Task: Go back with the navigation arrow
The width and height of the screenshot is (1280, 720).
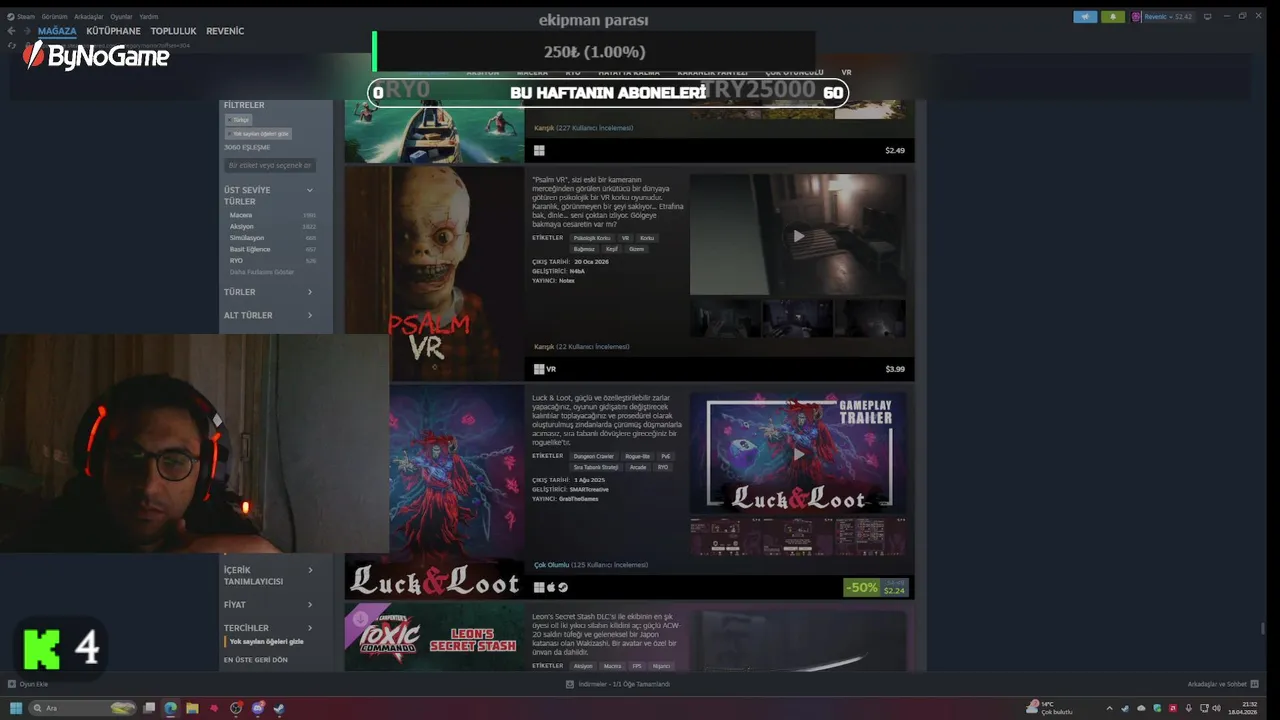Action: pos(11,31)
